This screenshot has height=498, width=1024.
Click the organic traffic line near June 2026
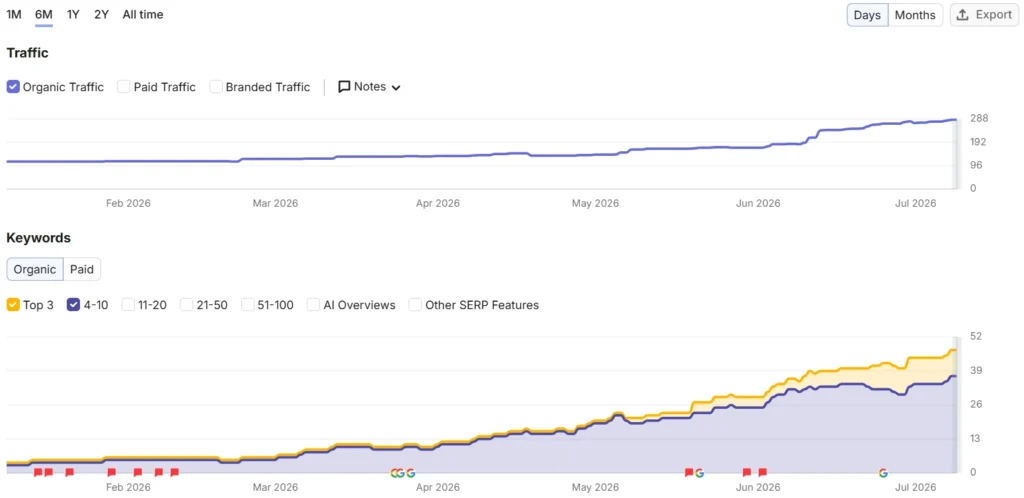click(x=758, y=148)
